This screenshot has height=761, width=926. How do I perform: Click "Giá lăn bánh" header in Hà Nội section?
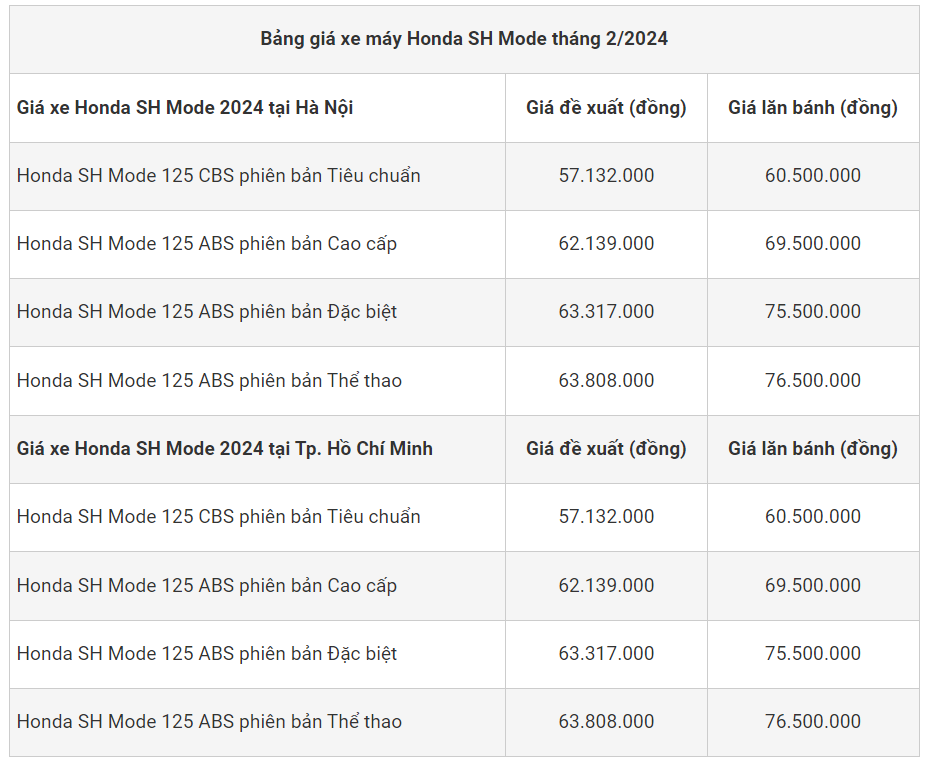pyautogui.click(x=812, y=107)
